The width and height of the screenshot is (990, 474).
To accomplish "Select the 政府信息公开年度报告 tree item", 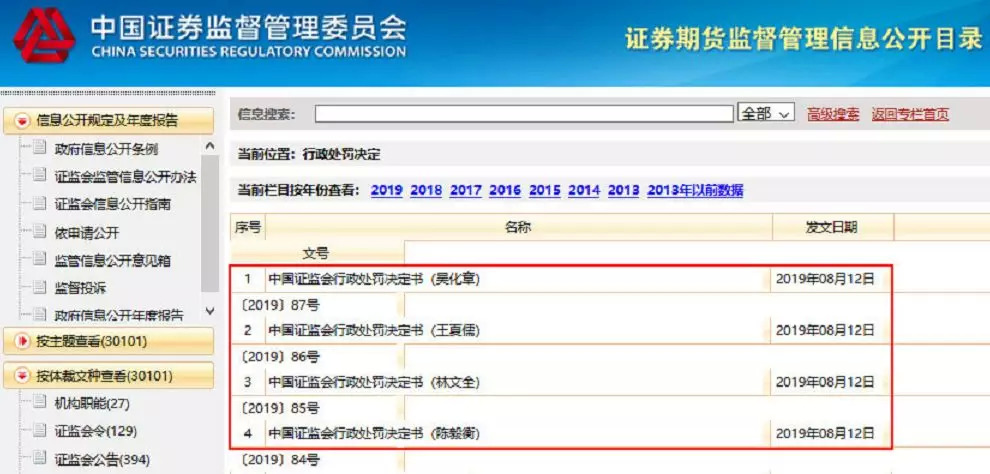I will (119, 314).
